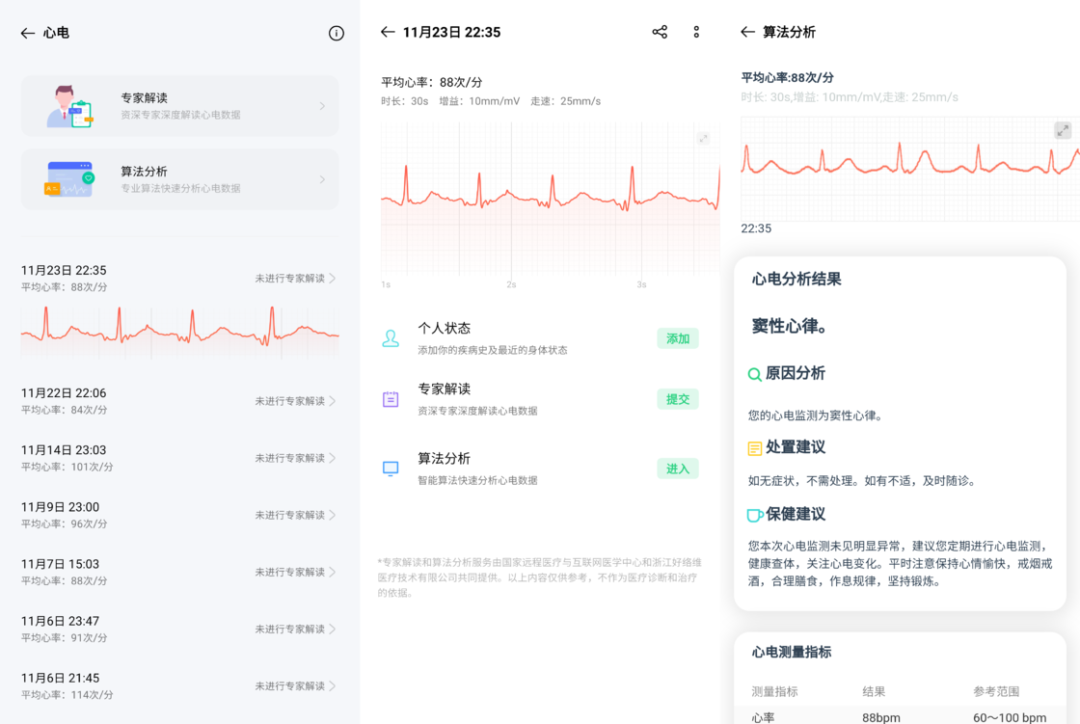Tap 添加 button for 个人状态
The height and width of the screenshot is (724, 1080).
click(x=678, y=338)
